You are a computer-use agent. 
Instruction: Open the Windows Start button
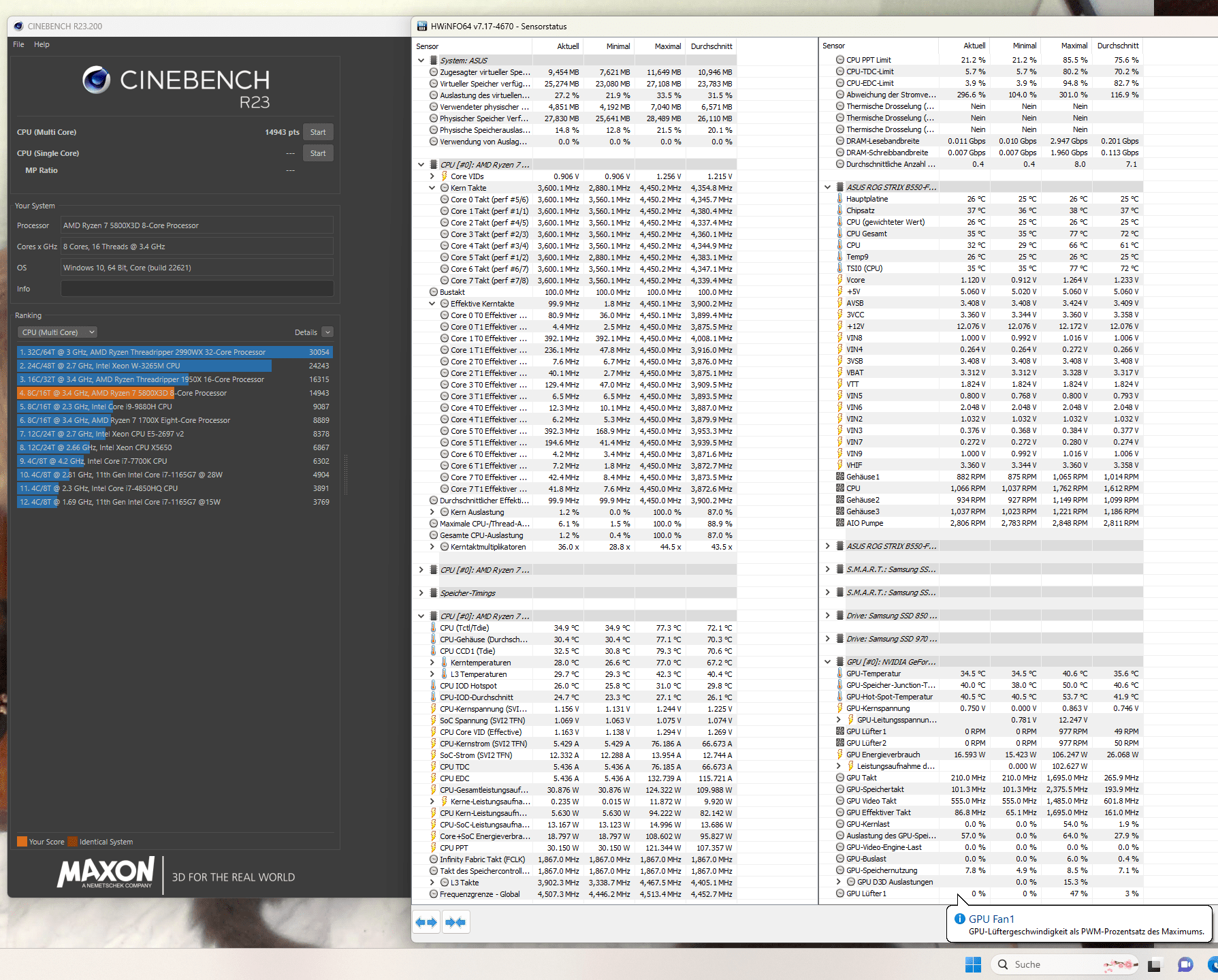tap(974, 964)
